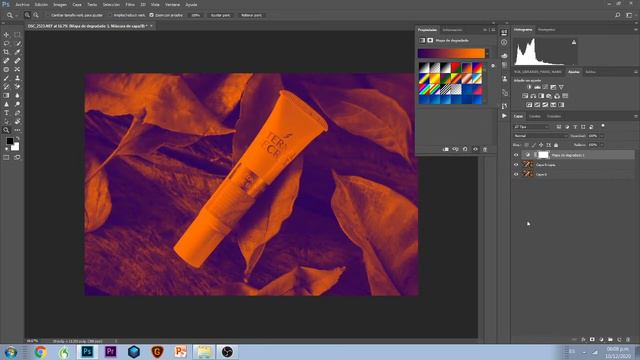640x360 pixels.
Task: Select the Move tool
Action: 6,35
